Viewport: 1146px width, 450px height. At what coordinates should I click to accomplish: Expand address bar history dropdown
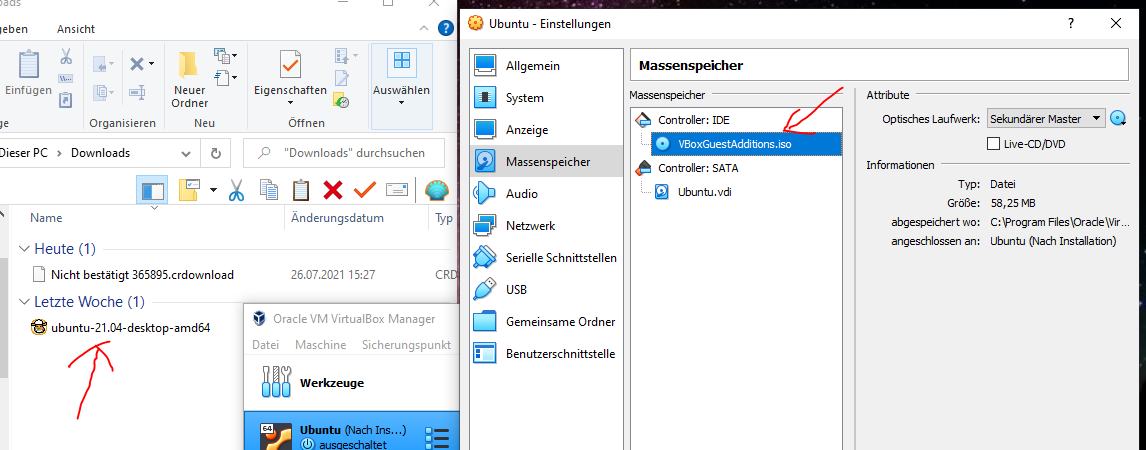pyautogui.click(x=185, y=153)
